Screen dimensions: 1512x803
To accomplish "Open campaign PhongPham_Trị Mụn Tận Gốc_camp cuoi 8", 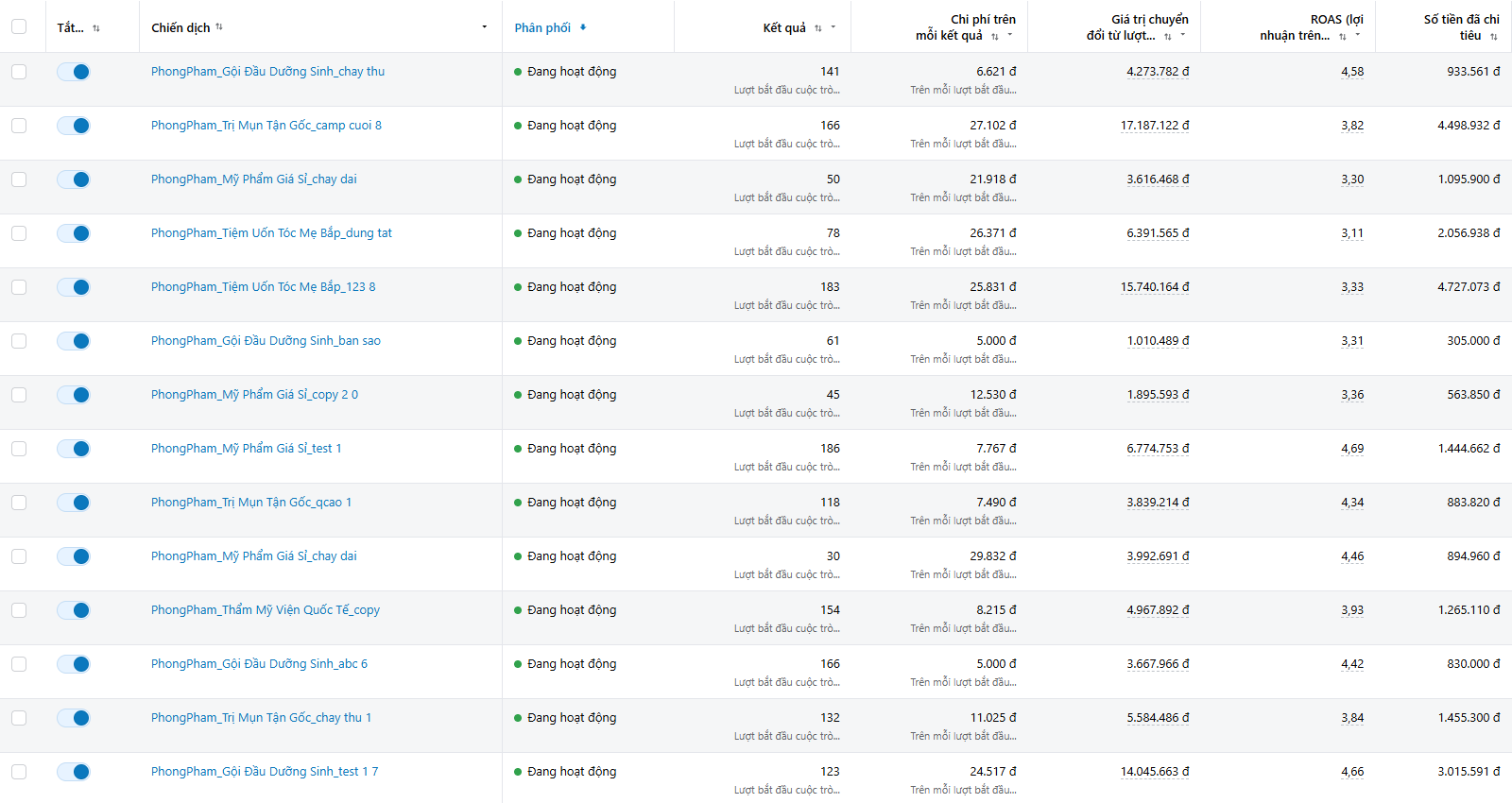I will click(266, 126).
